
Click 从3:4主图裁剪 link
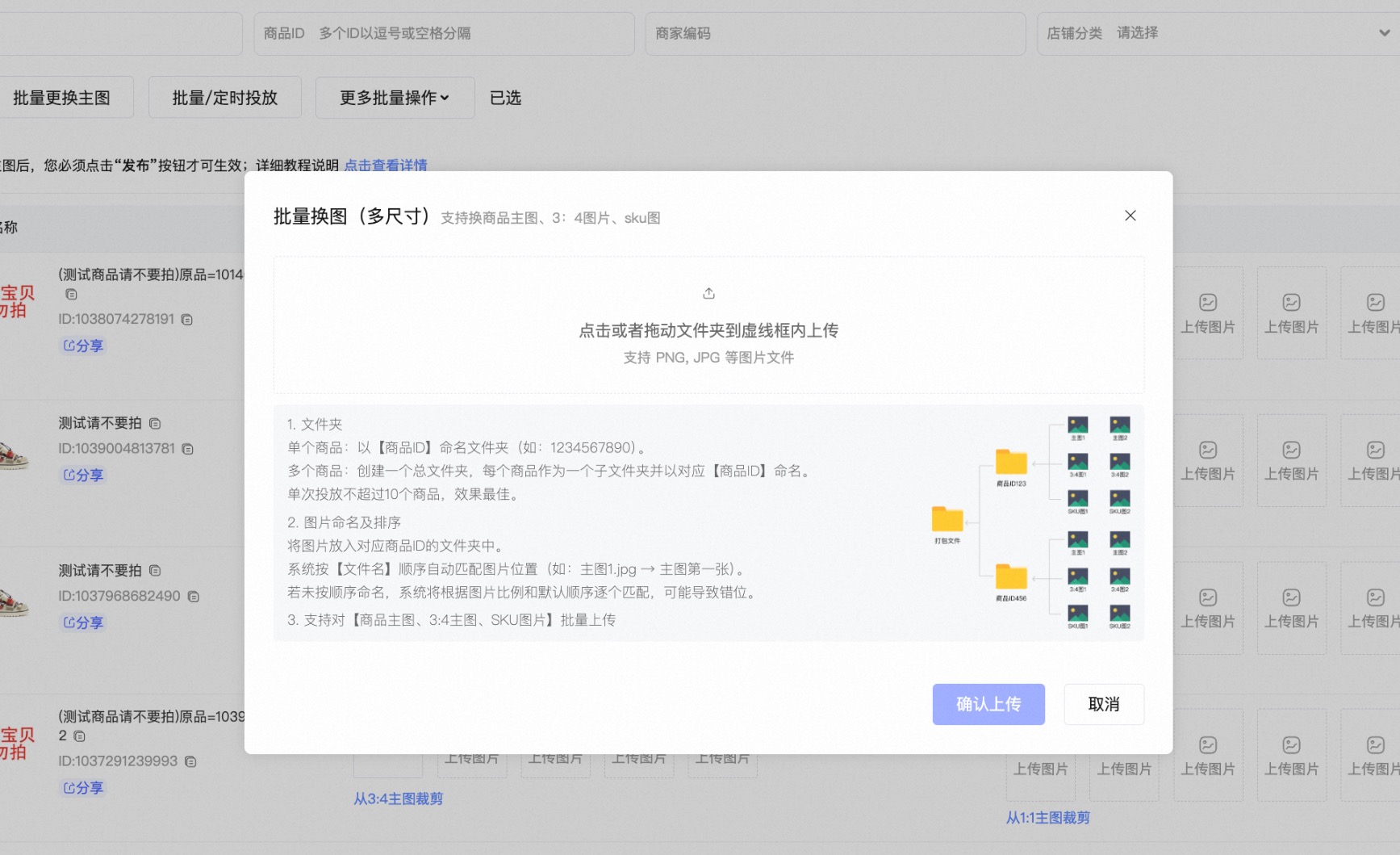click(x=398, y=798)
